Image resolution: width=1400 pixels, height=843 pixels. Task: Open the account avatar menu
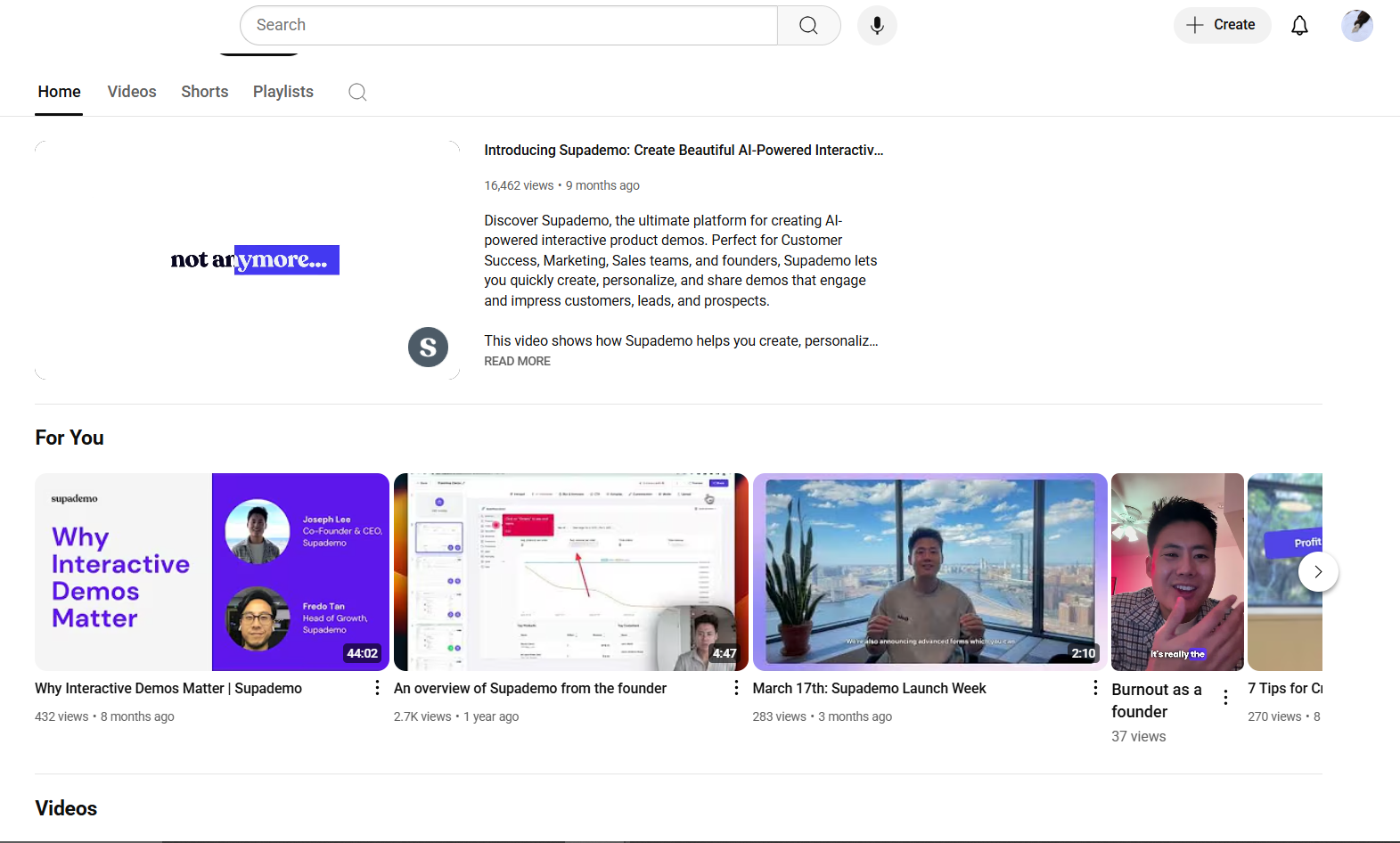click(1357, 25)
